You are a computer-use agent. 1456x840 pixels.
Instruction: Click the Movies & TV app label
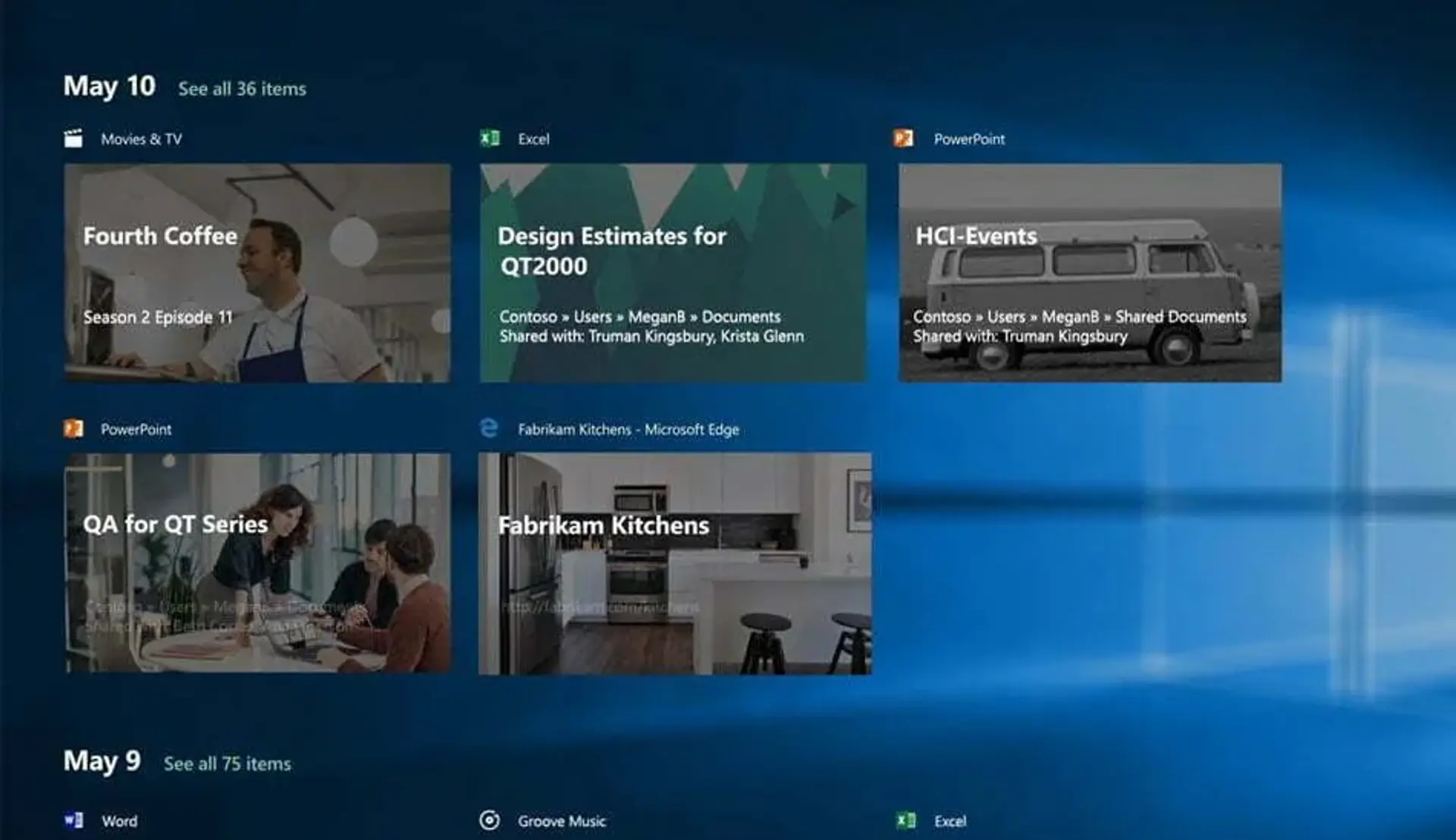[x=141, y=139]
